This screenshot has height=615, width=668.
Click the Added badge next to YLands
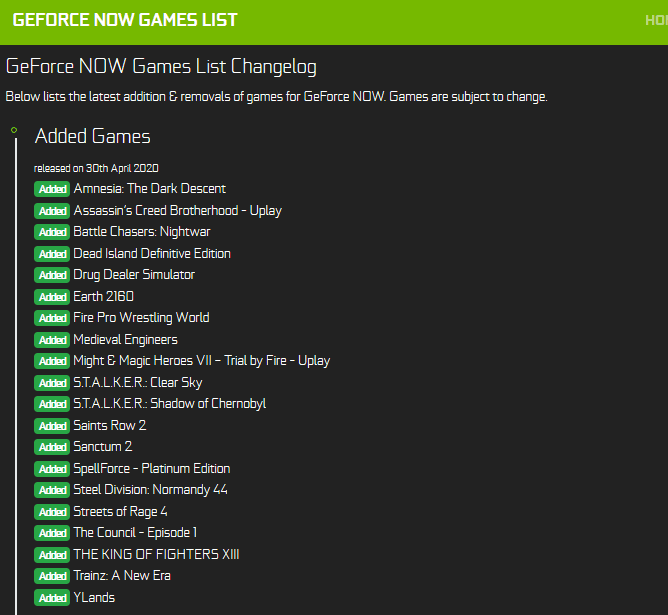52,598
